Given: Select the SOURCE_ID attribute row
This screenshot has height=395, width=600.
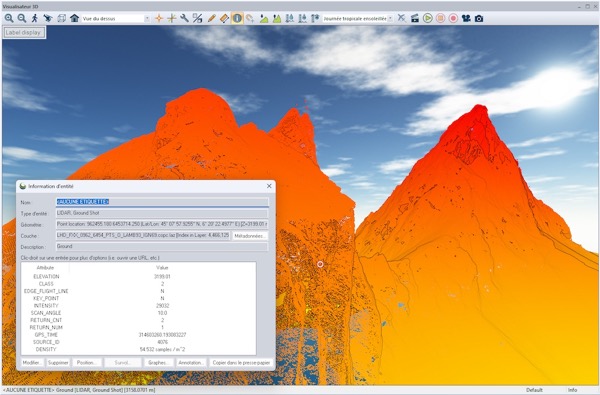Looking at the screenshot, I should tap(139, 342).
